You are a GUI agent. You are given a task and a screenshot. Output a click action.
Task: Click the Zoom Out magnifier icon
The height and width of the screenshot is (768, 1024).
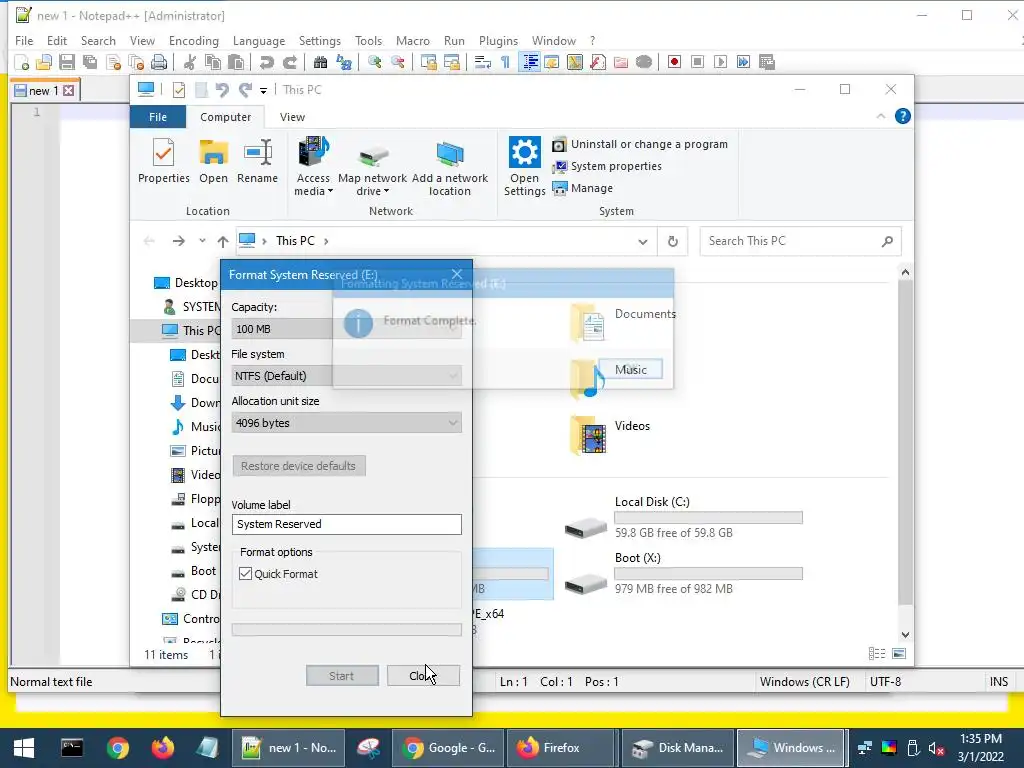(x=397, y=62)
